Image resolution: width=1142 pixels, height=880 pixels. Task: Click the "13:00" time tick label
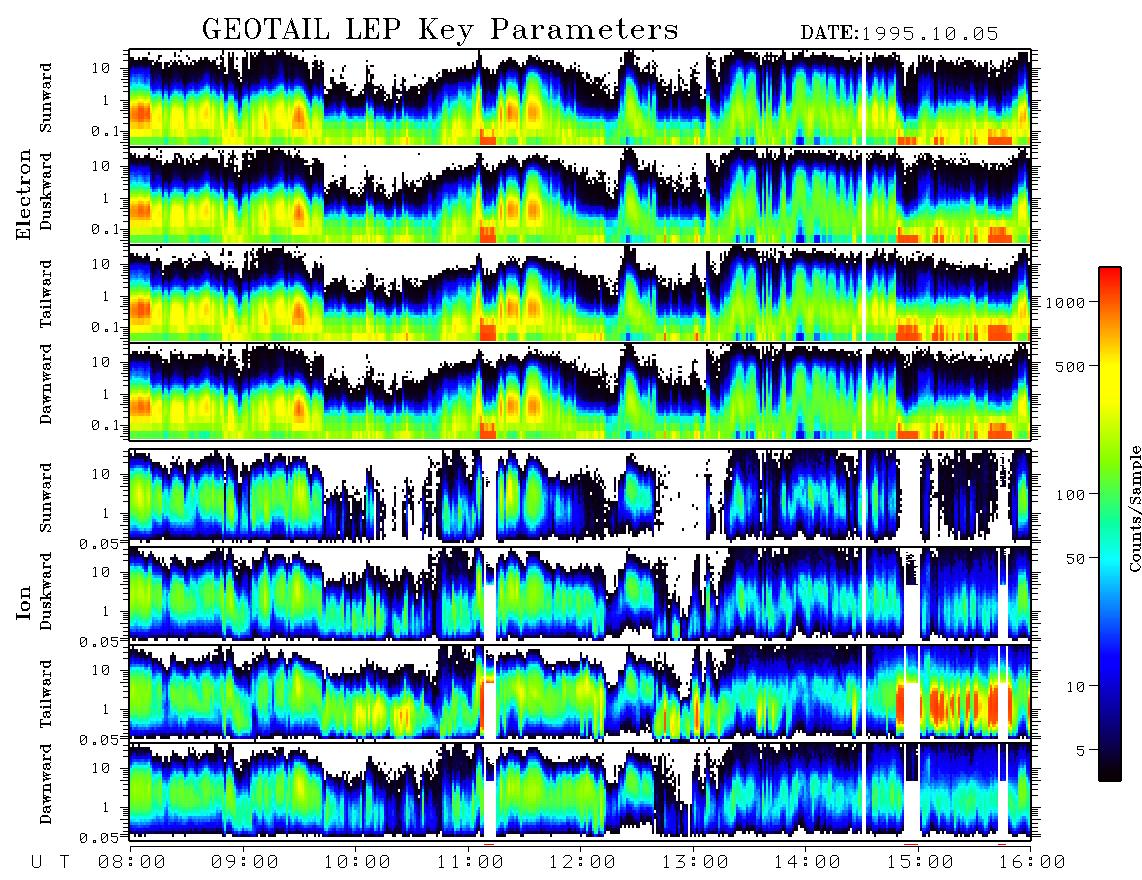695,862
